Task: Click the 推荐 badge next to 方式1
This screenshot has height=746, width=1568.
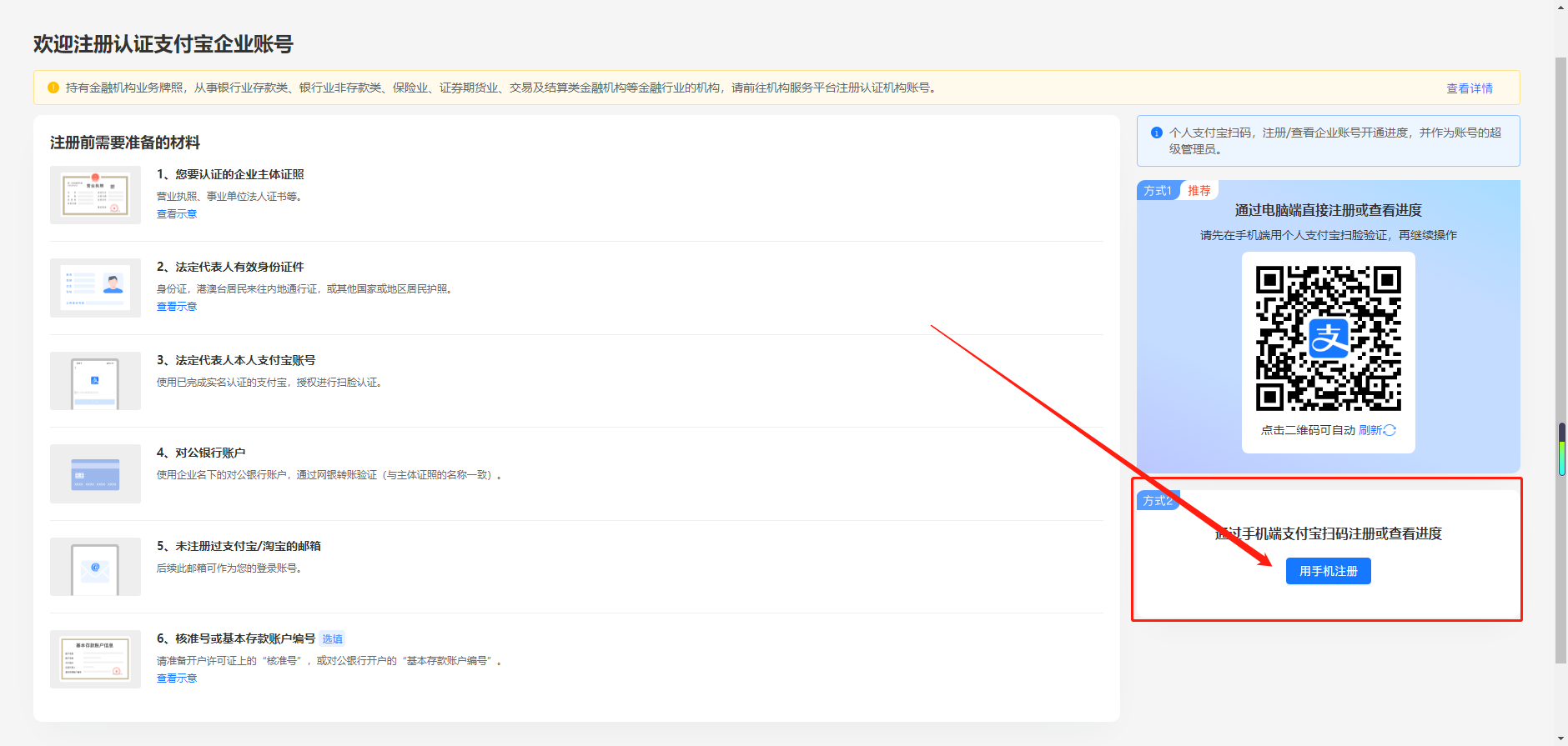Action: pyautogui.click(x=1199, y=191)
